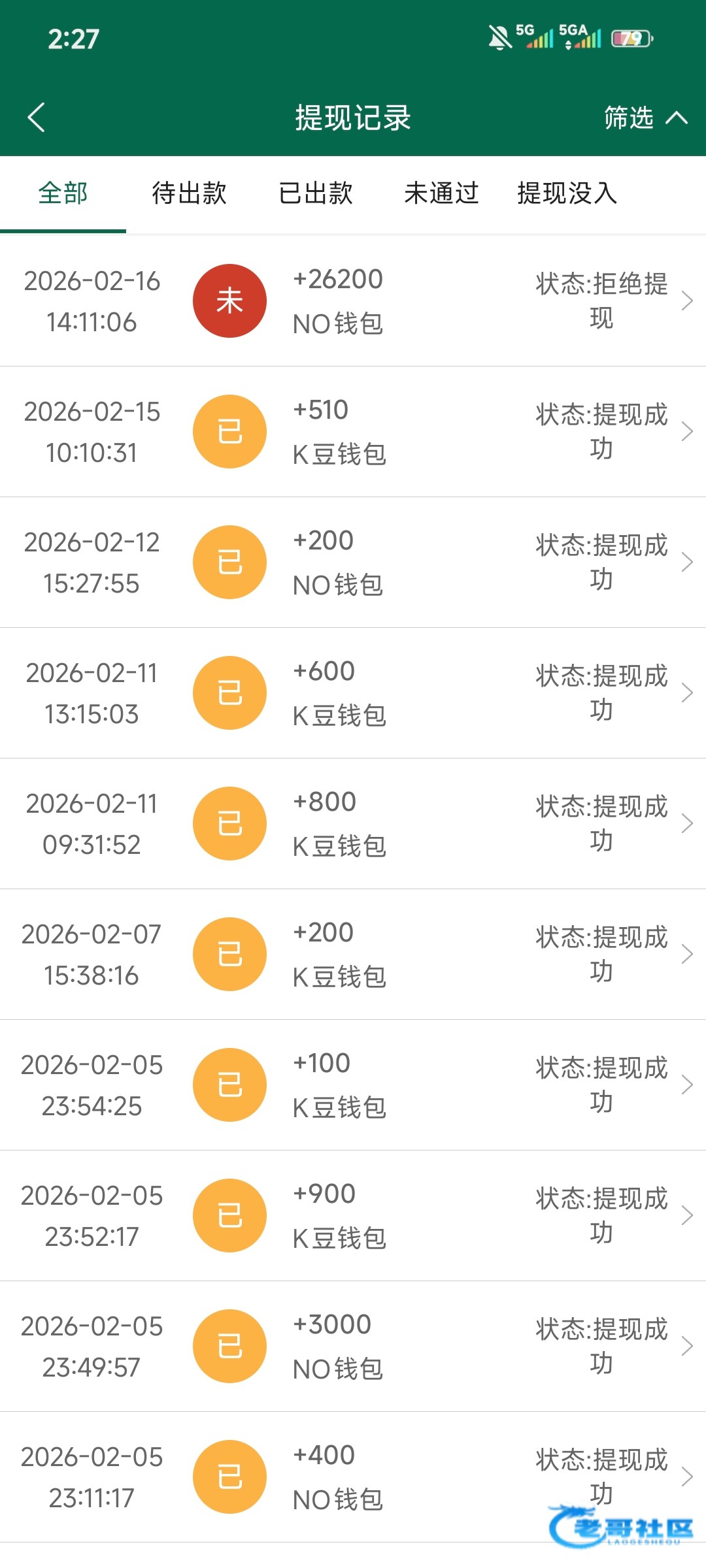Open details chevron for the +600 record
The height and width of the screenshot is (1568, 706).
686,693
